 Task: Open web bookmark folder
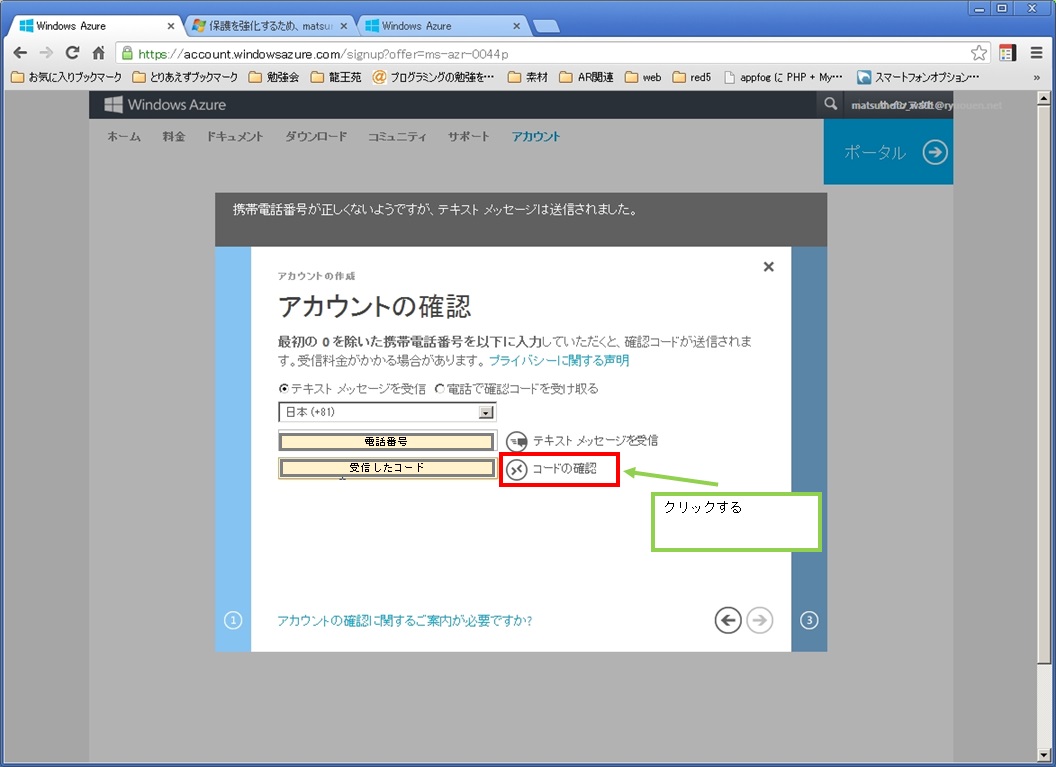click(x=643, y=77)
